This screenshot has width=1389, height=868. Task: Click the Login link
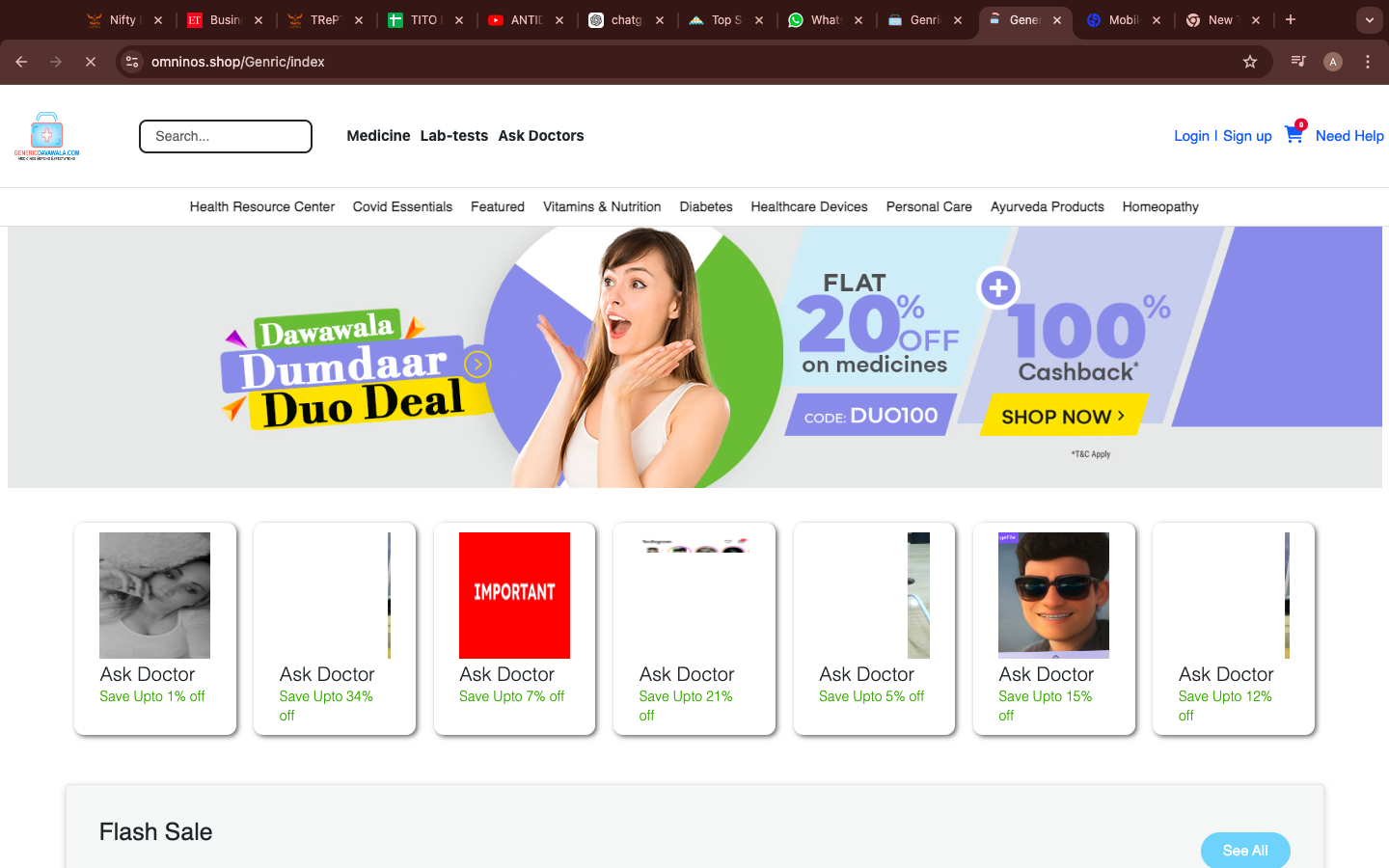pyautogui.click(x=1191, y=136)
